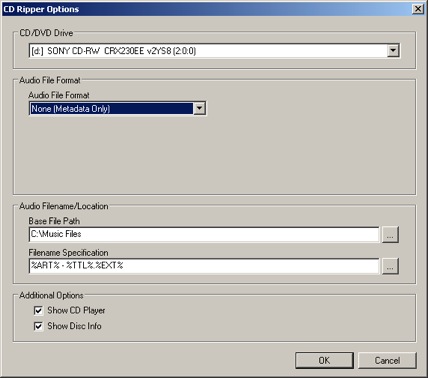Image resolution: width=429 pixels, height=378 pixels.
Task: Click the Filename Specification input field
Action: 204,266
